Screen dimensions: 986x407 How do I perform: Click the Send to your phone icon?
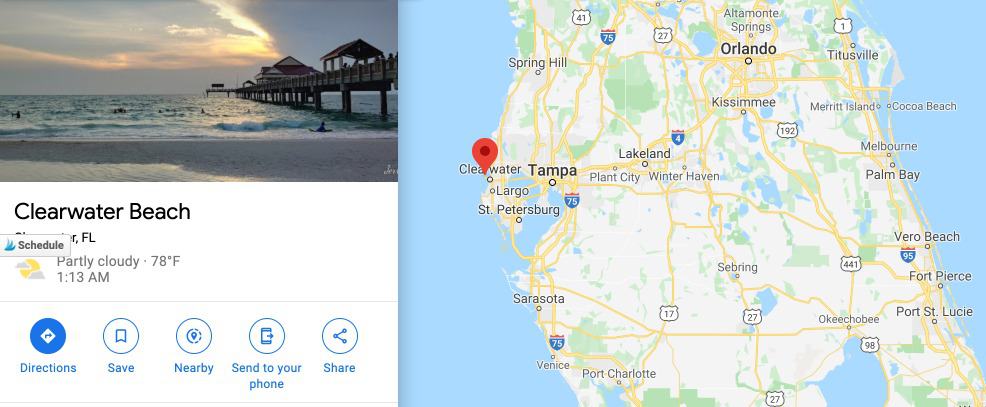pos(267,336)
